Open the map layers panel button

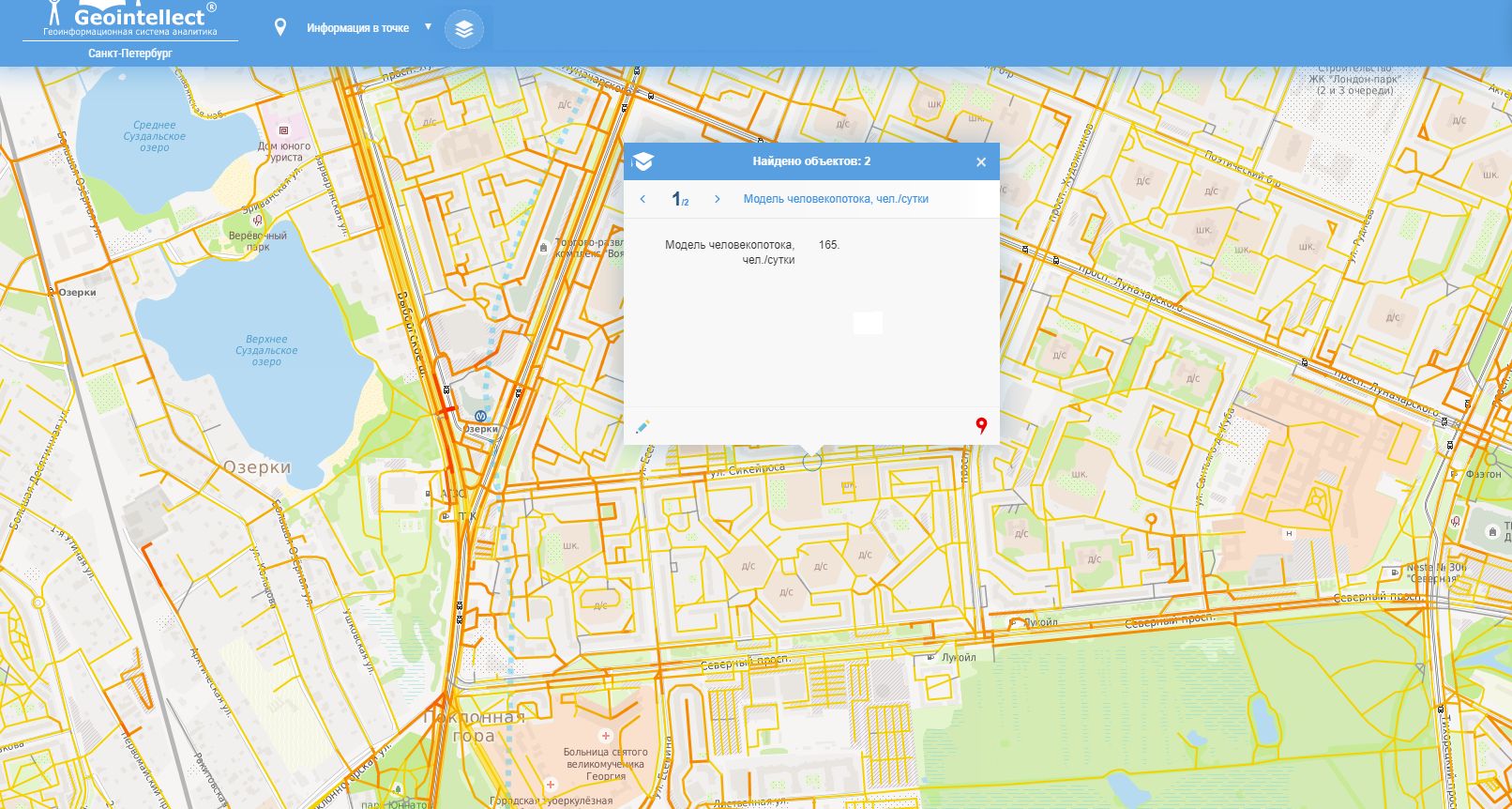point(464,29)
